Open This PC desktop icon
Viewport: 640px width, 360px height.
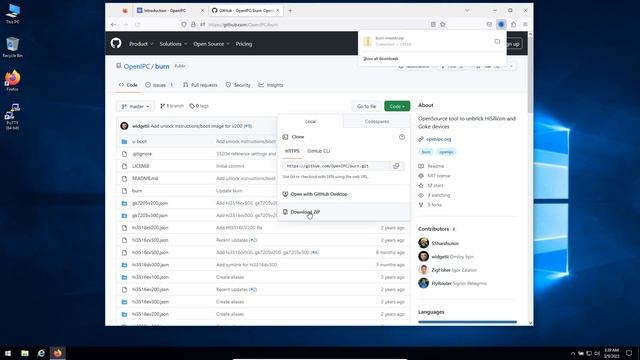point(12,14)
